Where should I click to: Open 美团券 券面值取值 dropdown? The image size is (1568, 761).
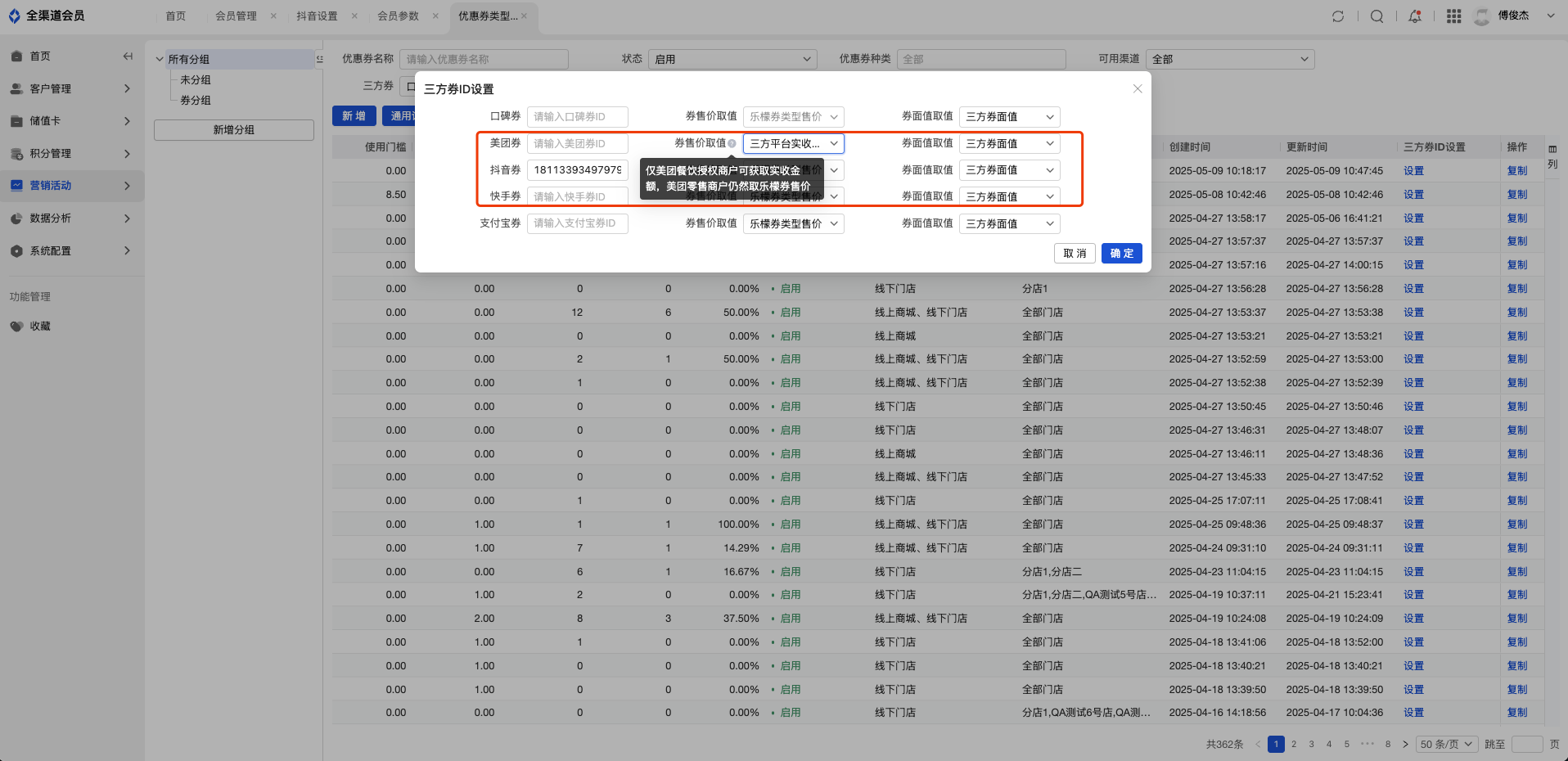coord(1009,143)
